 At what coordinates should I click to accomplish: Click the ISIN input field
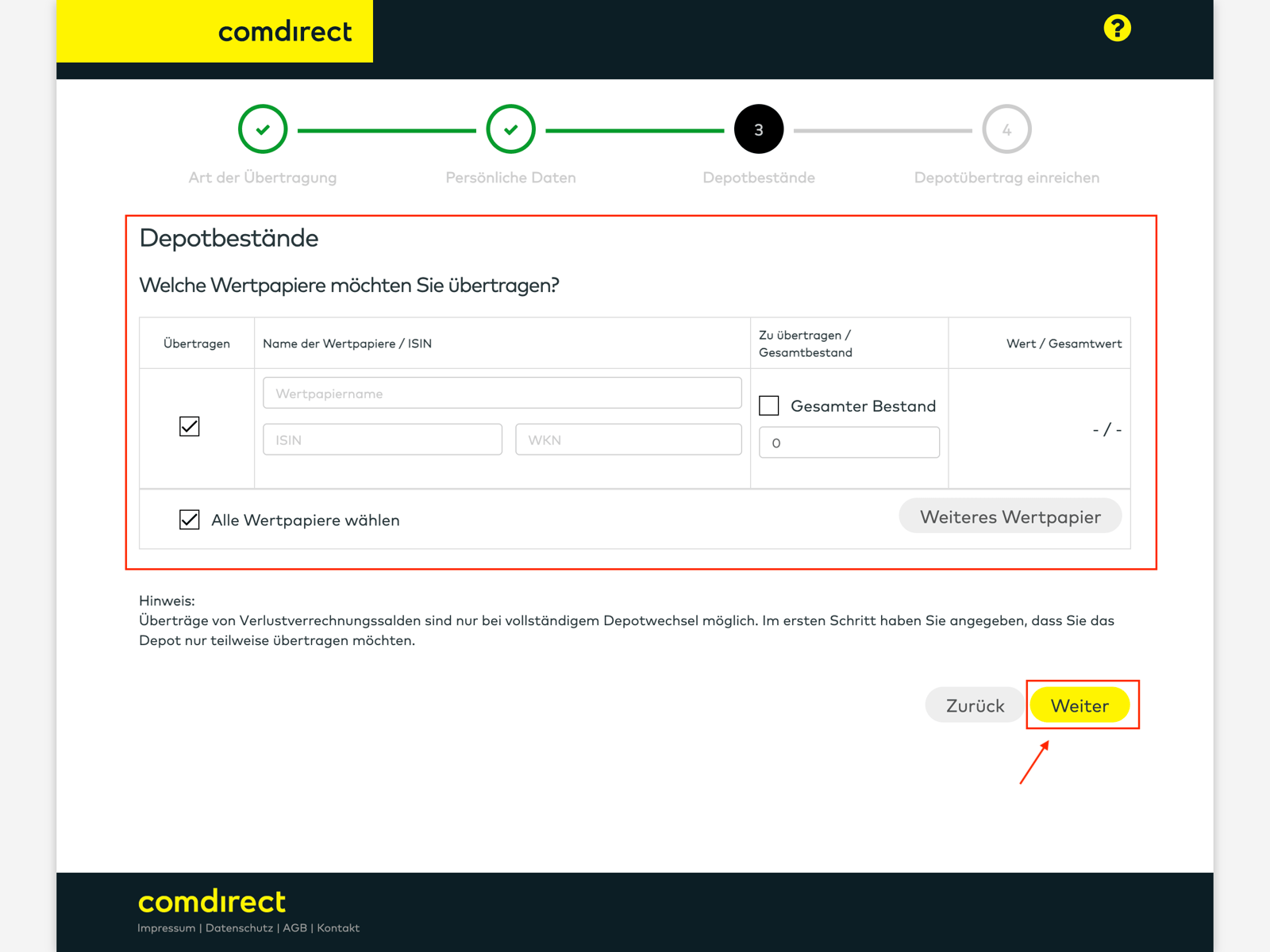382,439
